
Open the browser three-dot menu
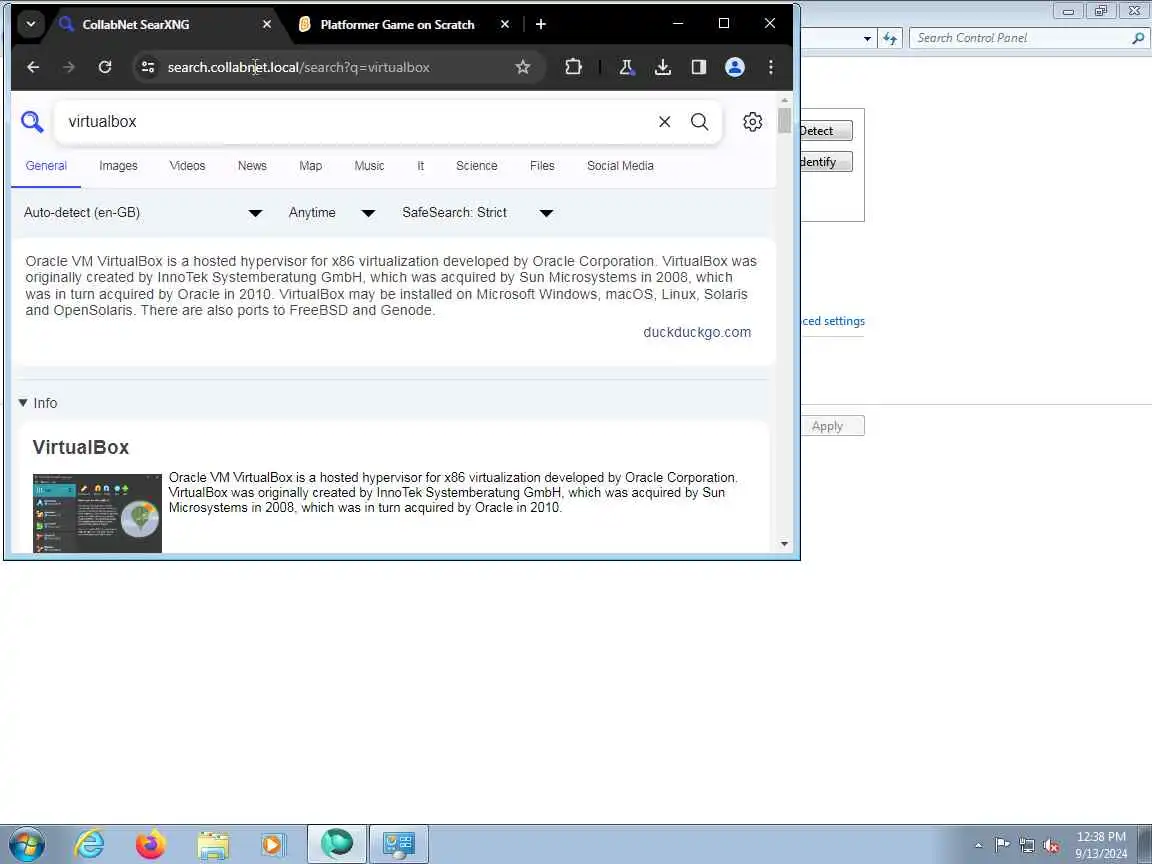771,67
